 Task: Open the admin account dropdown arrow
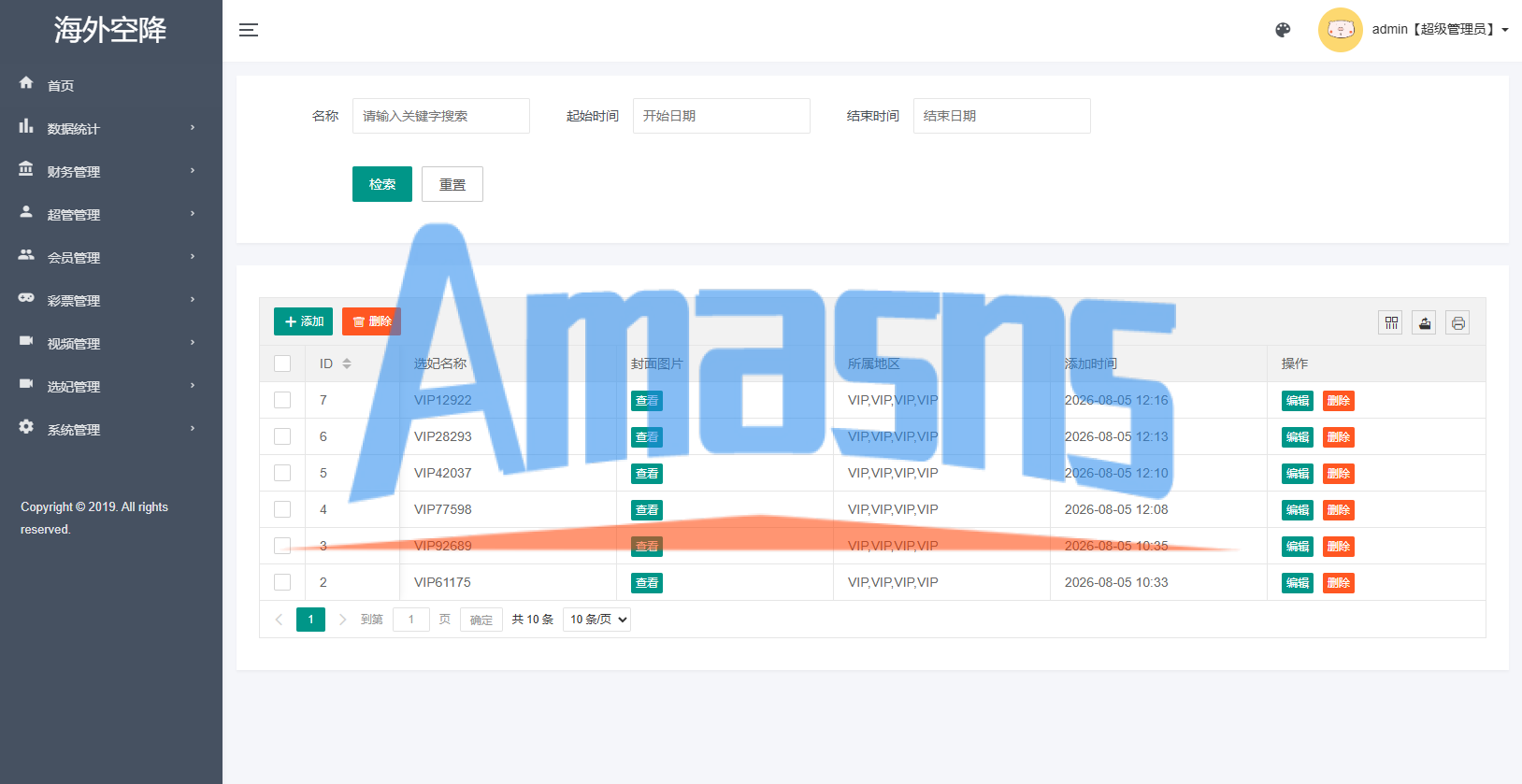click(x=1505, y=30)
